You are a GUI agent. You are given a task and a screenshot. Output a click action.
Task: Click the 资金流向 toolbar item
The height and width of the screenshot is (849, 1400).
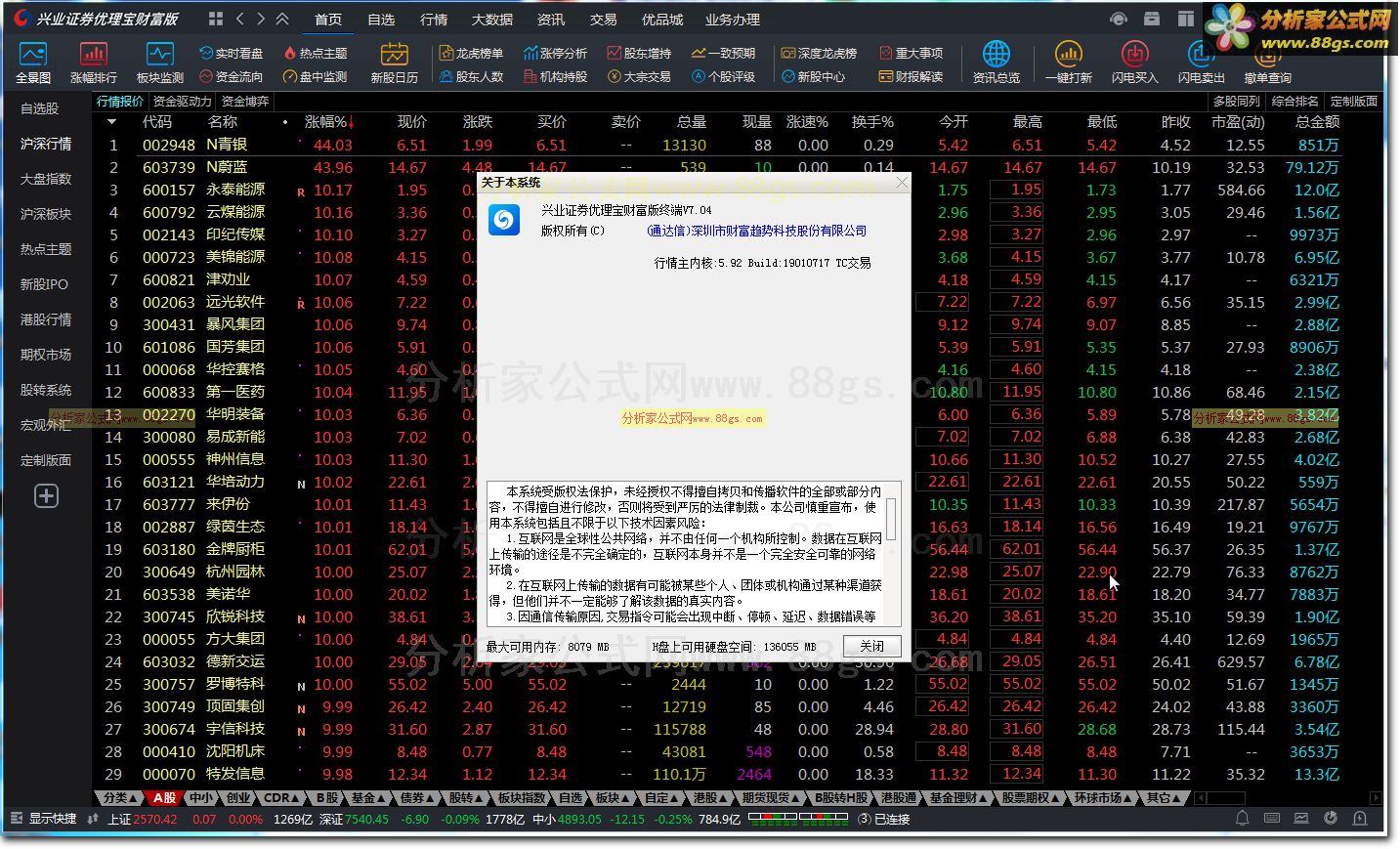pyautogui.click(x=232, y=76)
